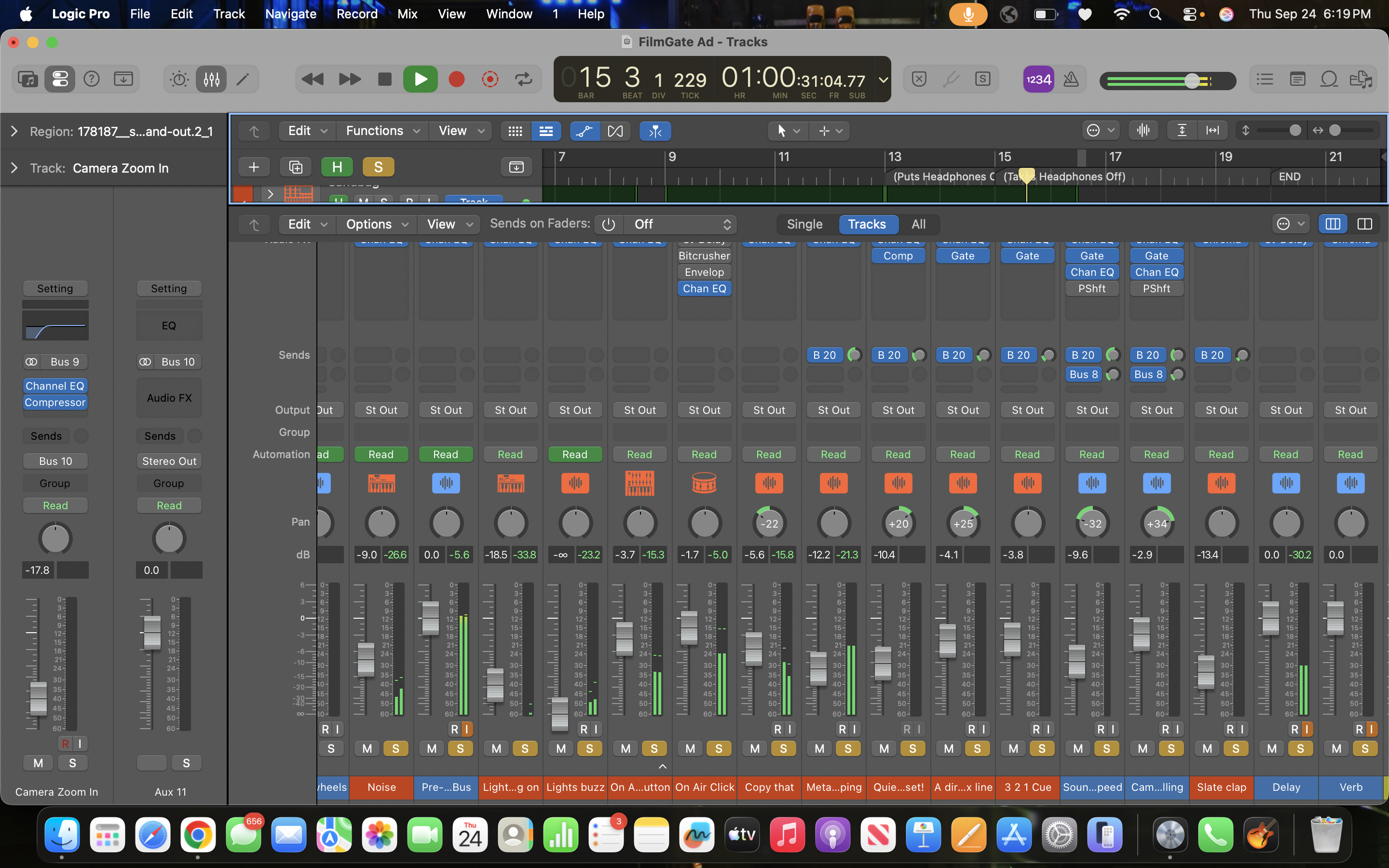Open Quick Help question mark icon

(x=91, y=79)
